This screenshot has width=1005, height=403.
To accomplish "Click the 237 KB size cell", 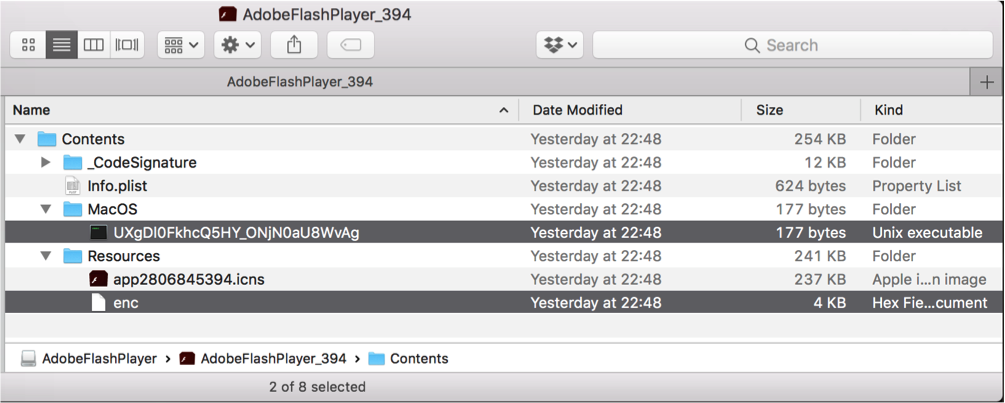I will 820,279.
